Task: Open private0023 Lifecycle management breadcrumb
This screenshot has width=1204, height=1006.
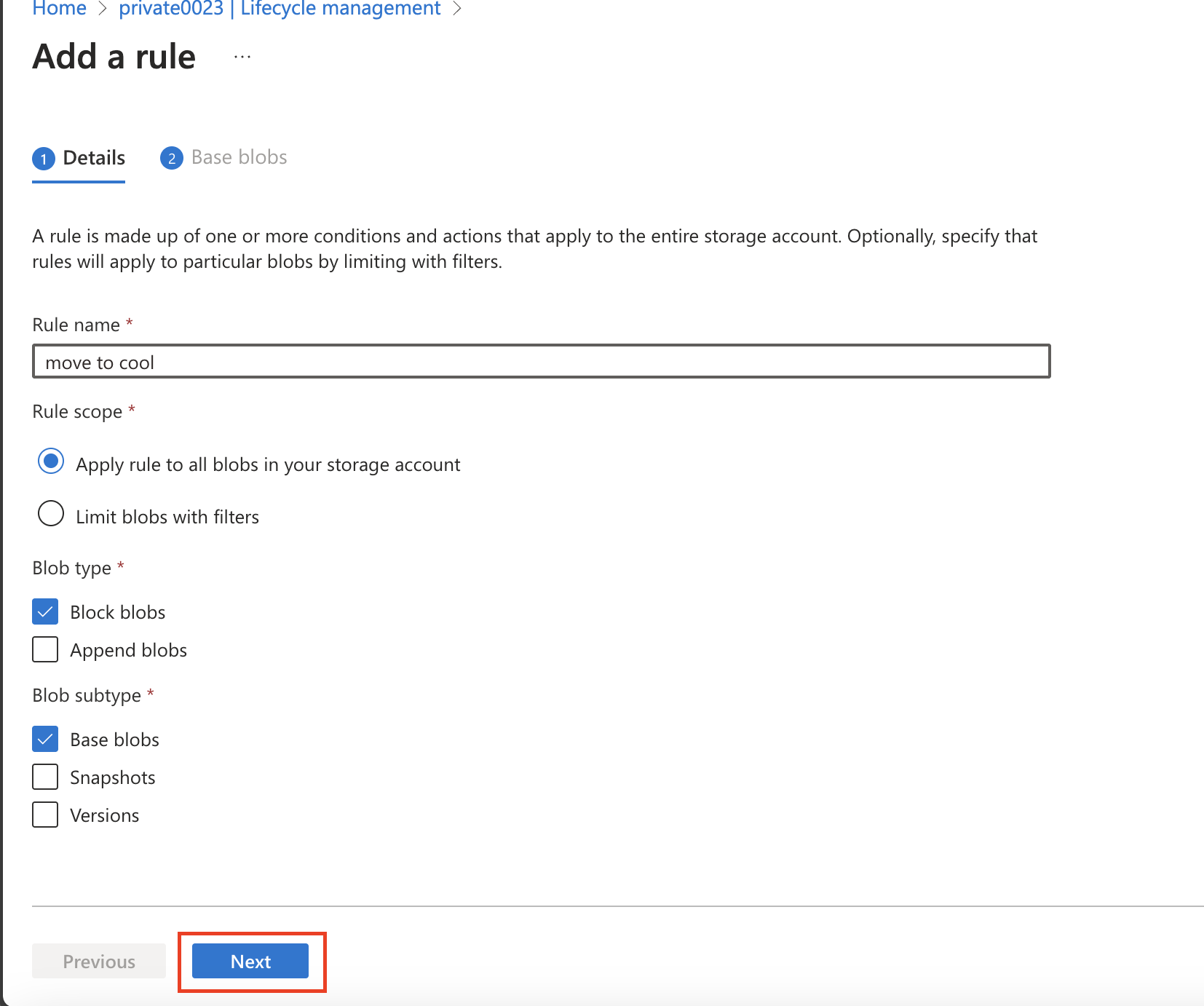Action: (280, 9)
